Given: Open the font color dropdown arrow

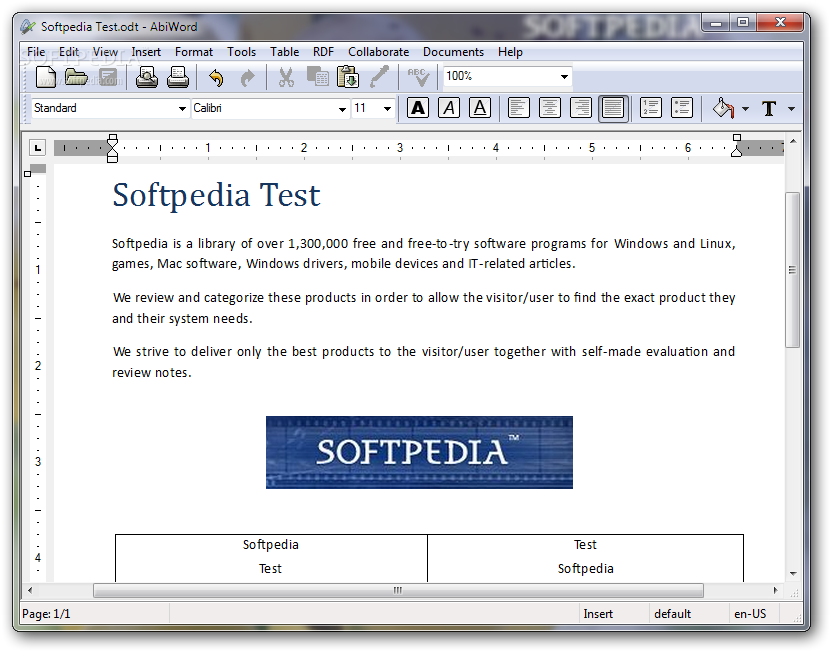Looking at the screenshot, I should point(791,109).
